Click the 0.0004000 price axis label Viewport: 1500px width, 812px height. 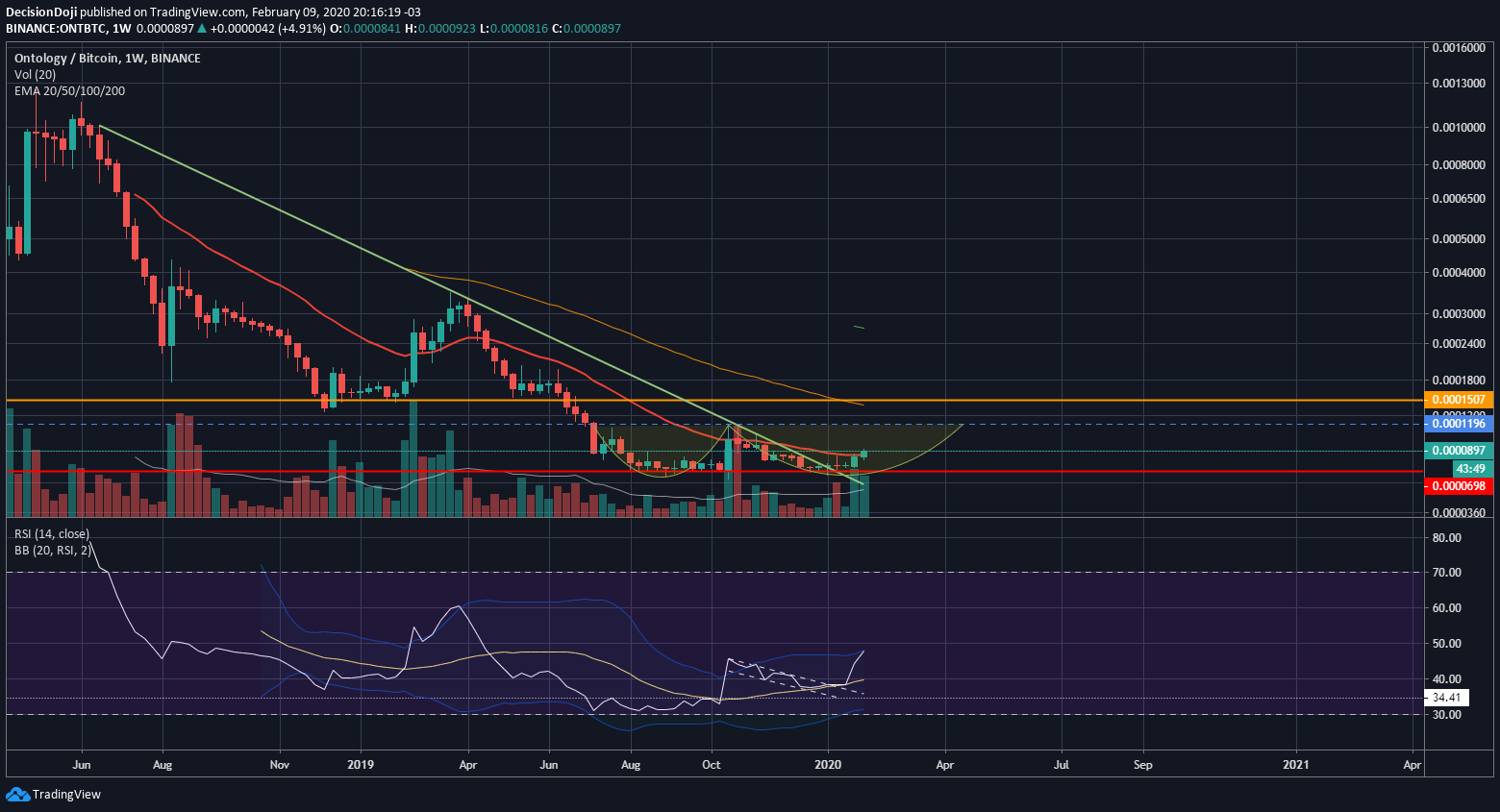[1459, 273]
